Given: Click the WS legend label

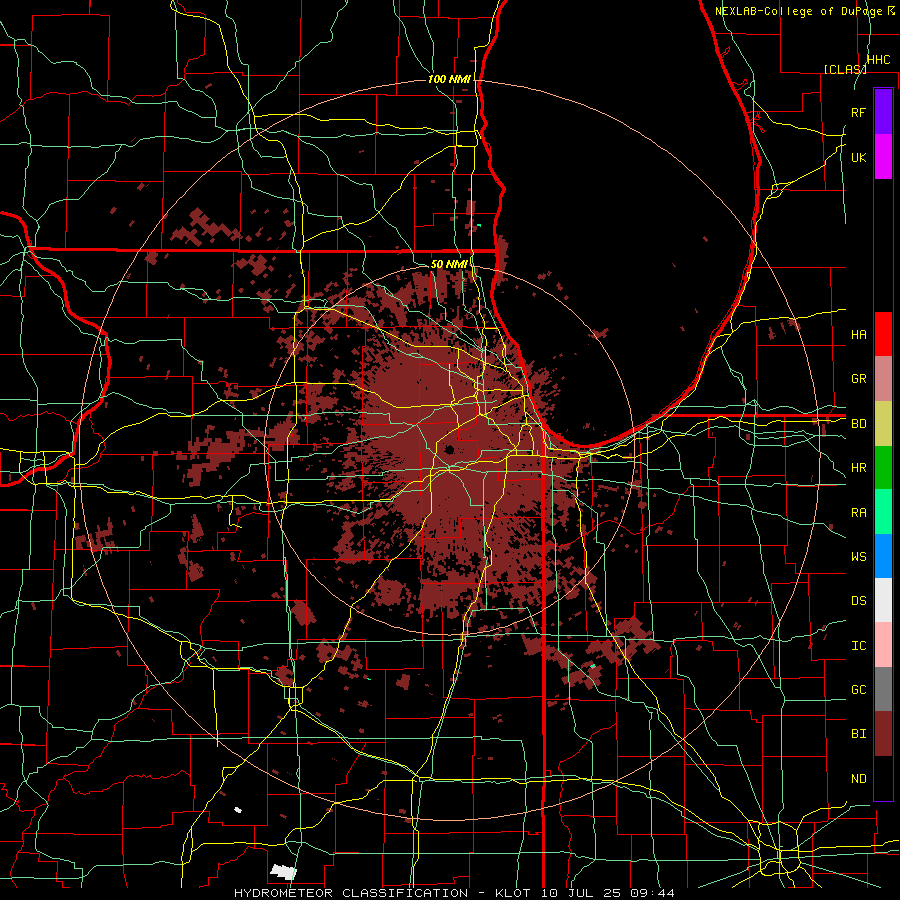Looking at the screenshot, I should click(858, 556).
